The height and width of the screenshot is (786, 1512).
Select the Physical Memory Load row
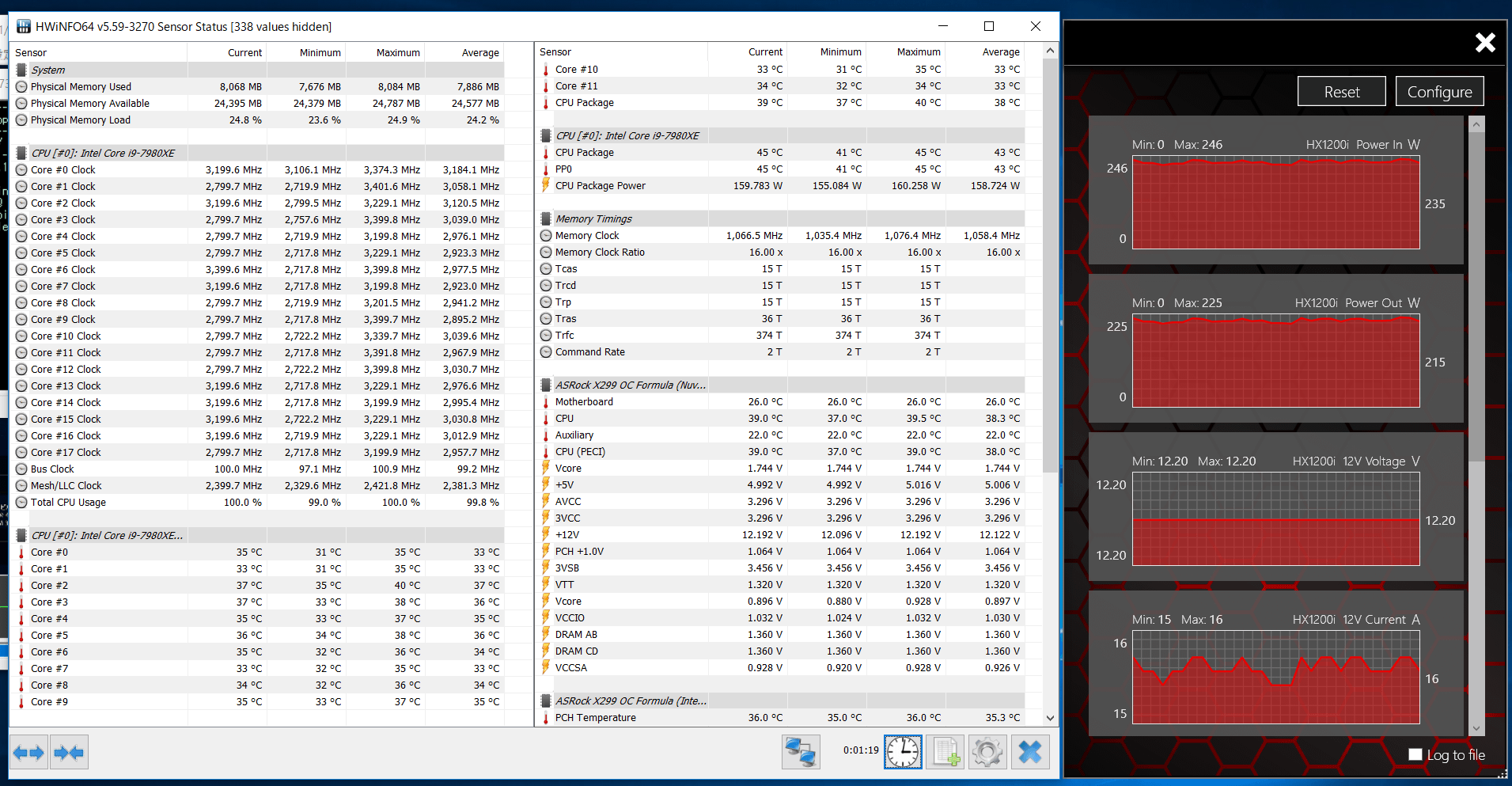[x=259, y=120]
